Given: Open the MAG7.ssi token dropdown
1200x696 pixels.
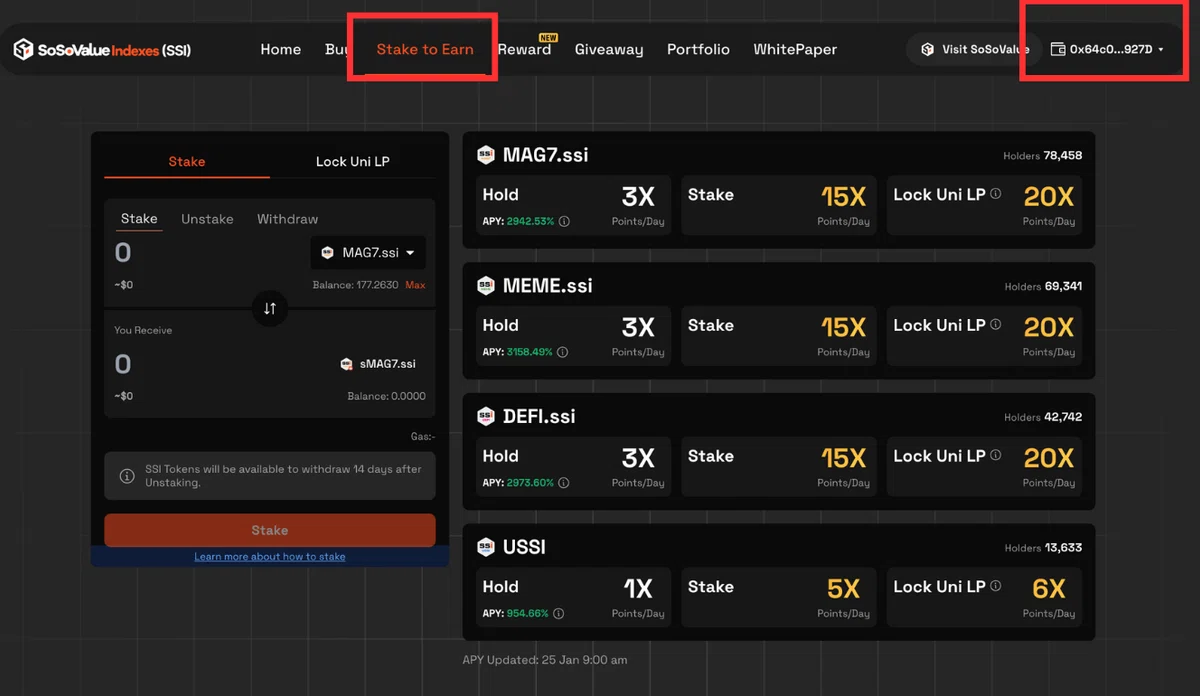Looking at the screenshot, I should click(368, 253).
